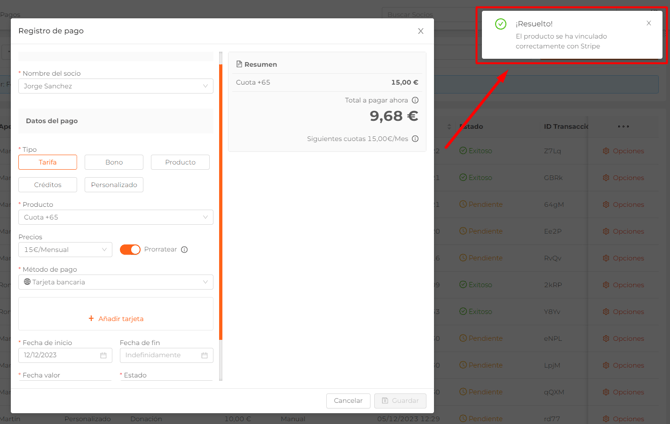Expand the Nombre del socio dropdown
The image size is (670, 424).
115,86
